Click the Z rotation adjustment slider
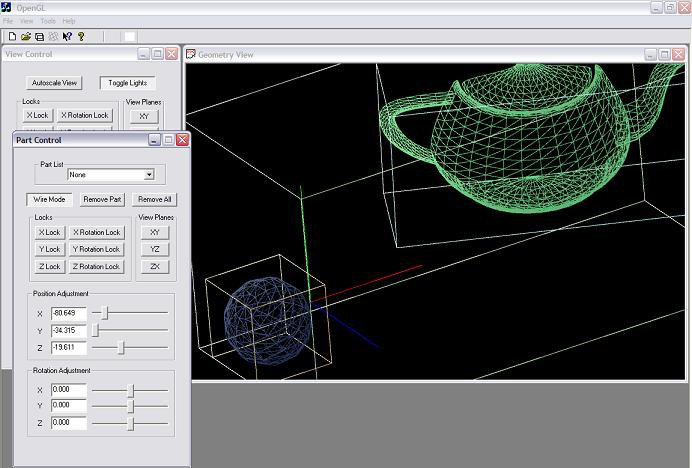 (130, 423)
